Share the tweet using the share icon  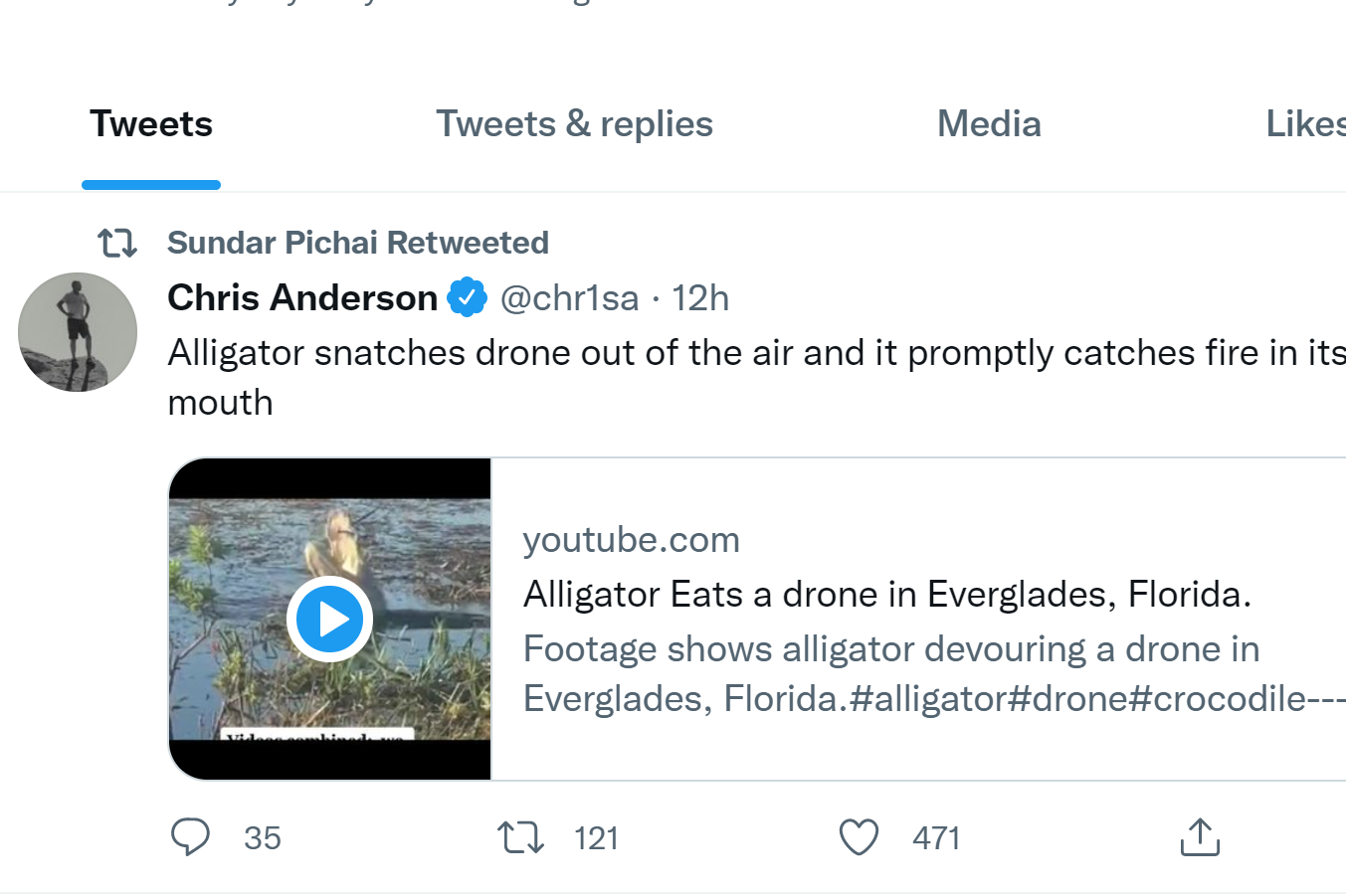[1200, 837]
